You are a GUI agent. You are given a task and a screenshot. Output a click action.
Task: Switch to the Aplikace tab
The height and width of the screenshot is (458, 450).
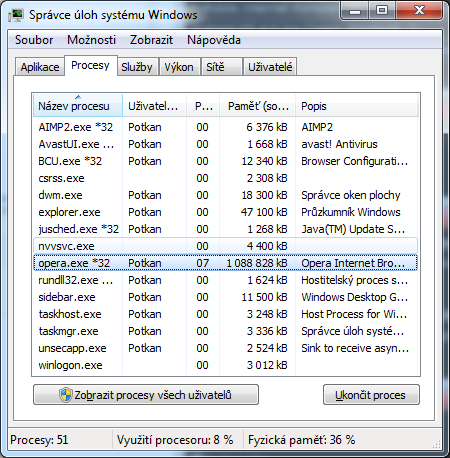click(40, 67)
